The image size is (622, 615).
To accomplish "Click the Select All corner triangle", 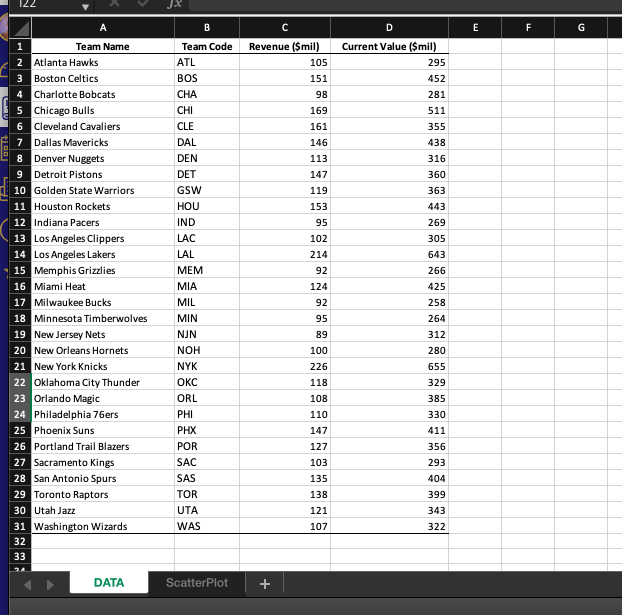I will 21,28.
